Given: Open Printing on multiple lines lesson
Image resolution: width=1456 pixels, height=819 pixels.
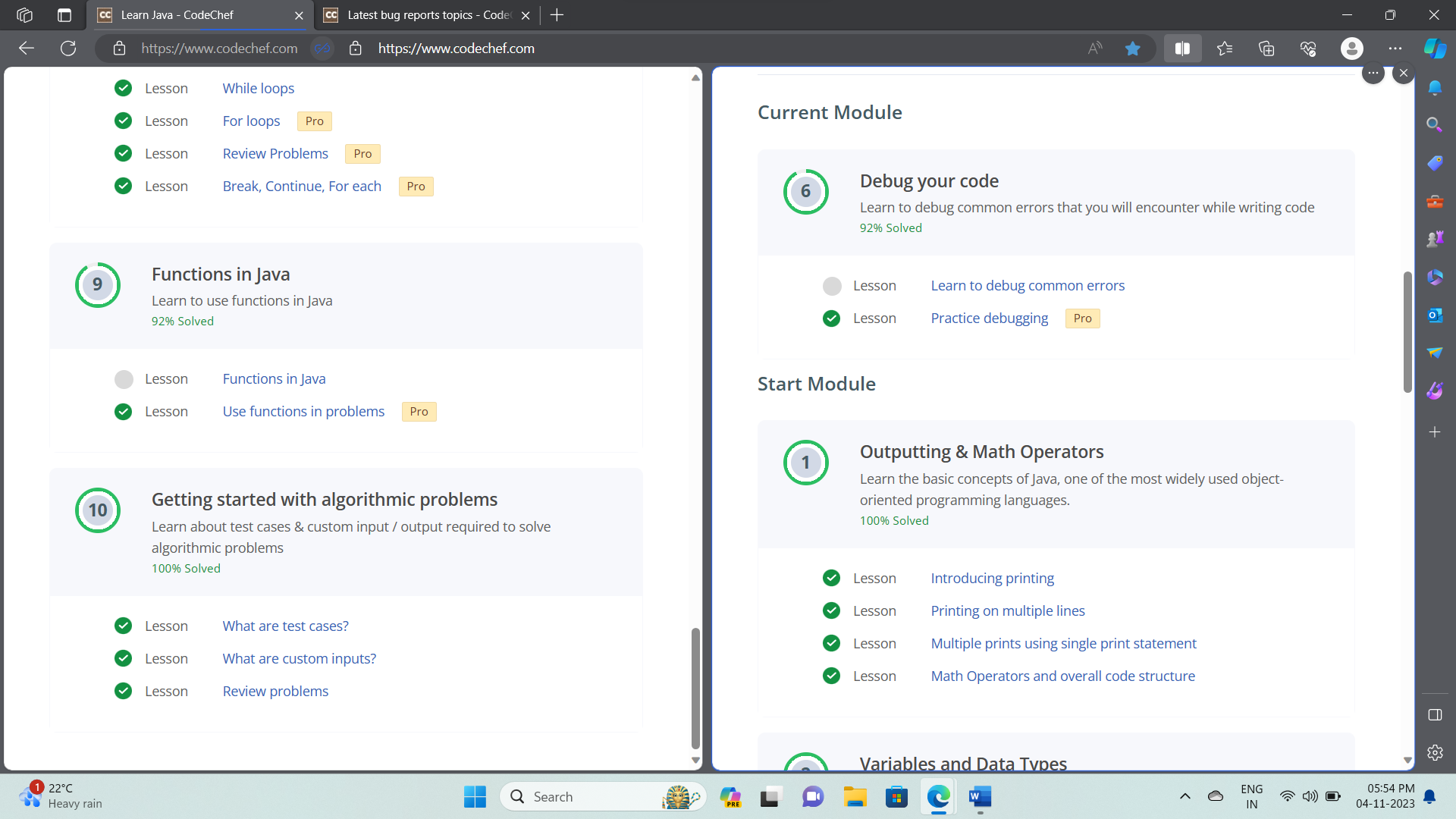Looking at the screenshot, I should [1007, 611].
